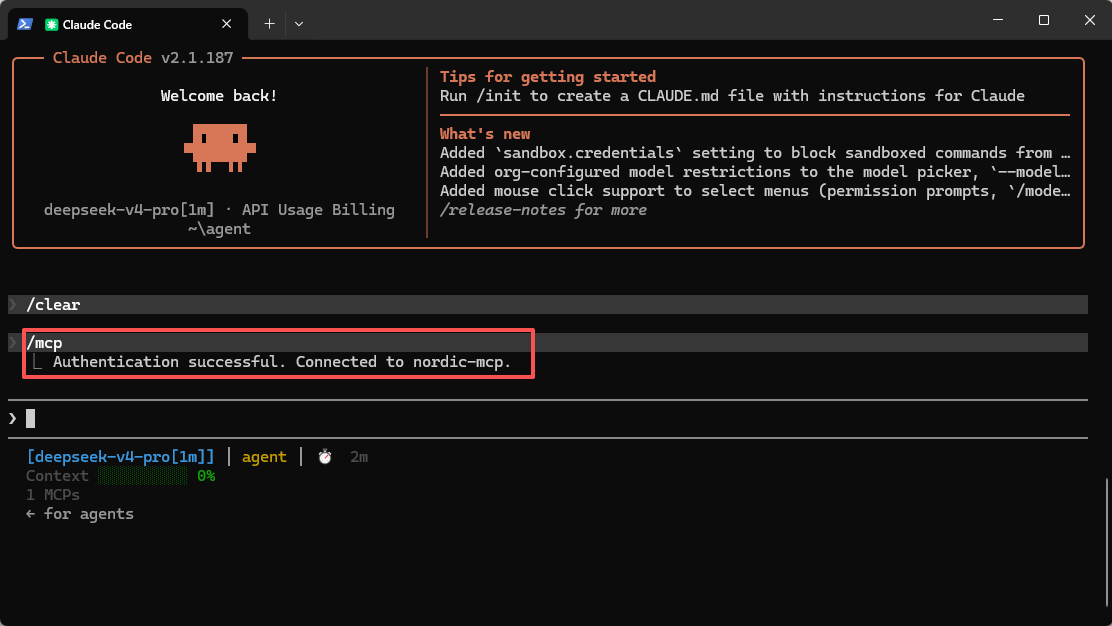Click the ~\agent path text

tap(219, 229)
